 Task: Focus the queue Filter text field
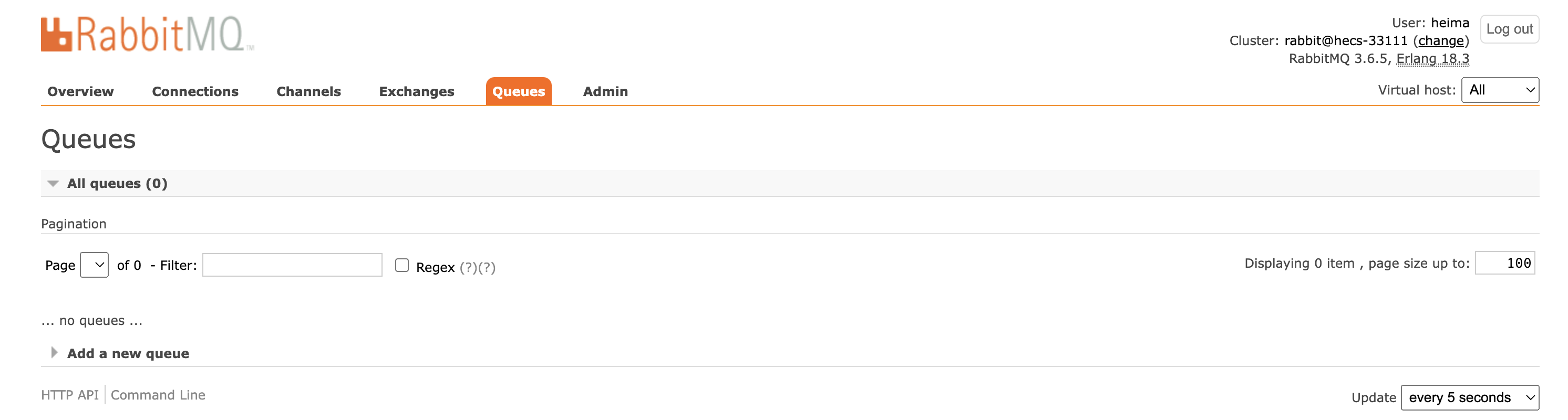click(x=292, y=265)
